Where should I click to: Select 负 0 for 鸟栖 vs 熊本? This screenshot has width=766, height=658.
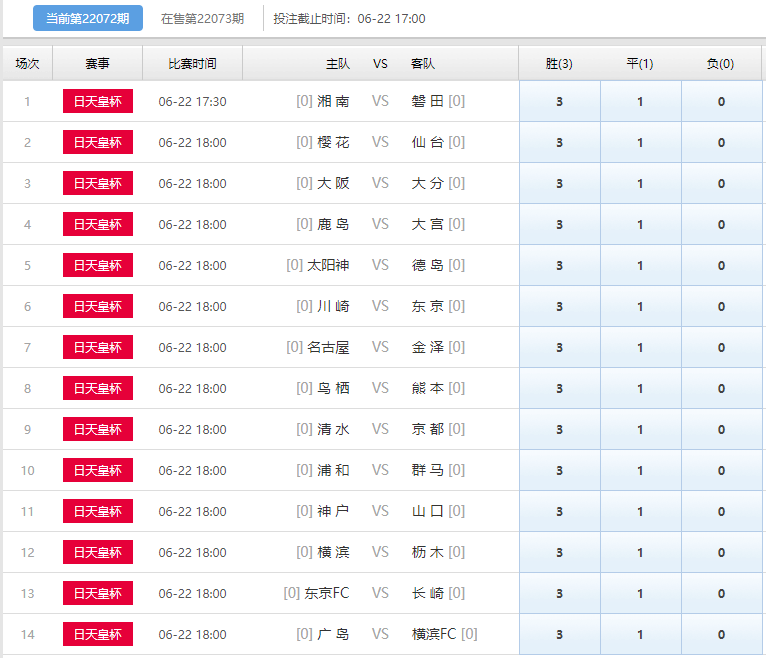(x=722, y=389)
